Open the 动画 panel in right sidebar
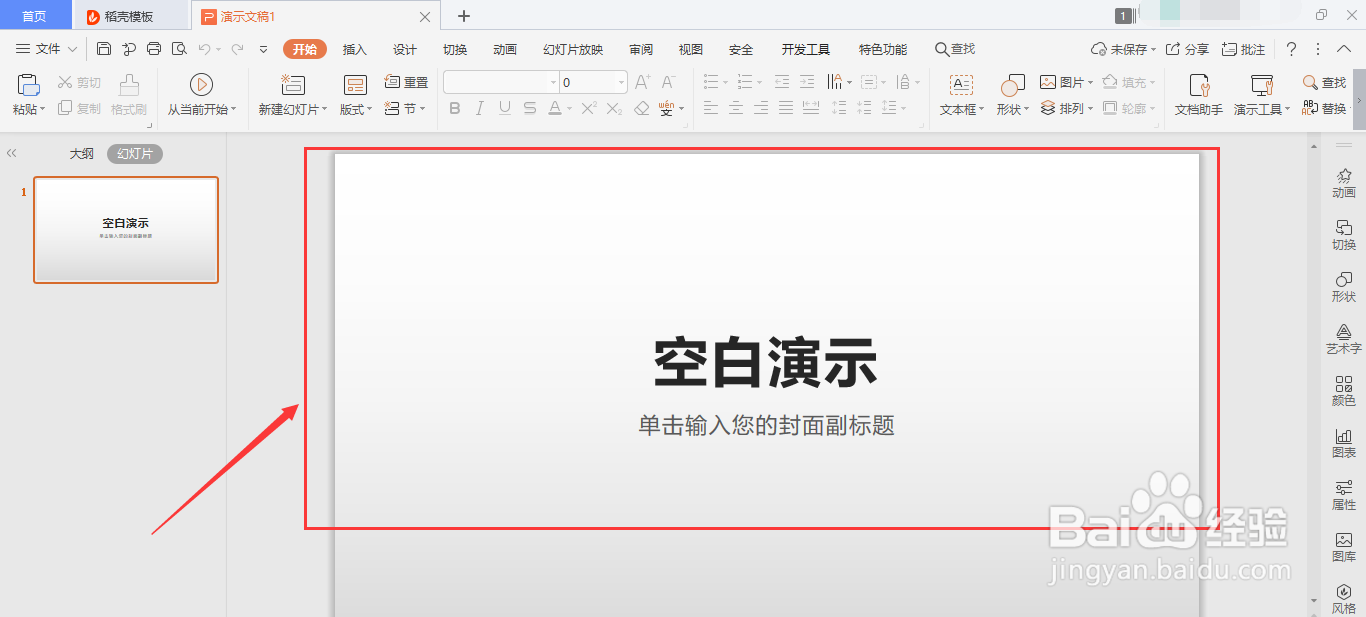Viewport: 1366px width, 617px height. 1343,185
